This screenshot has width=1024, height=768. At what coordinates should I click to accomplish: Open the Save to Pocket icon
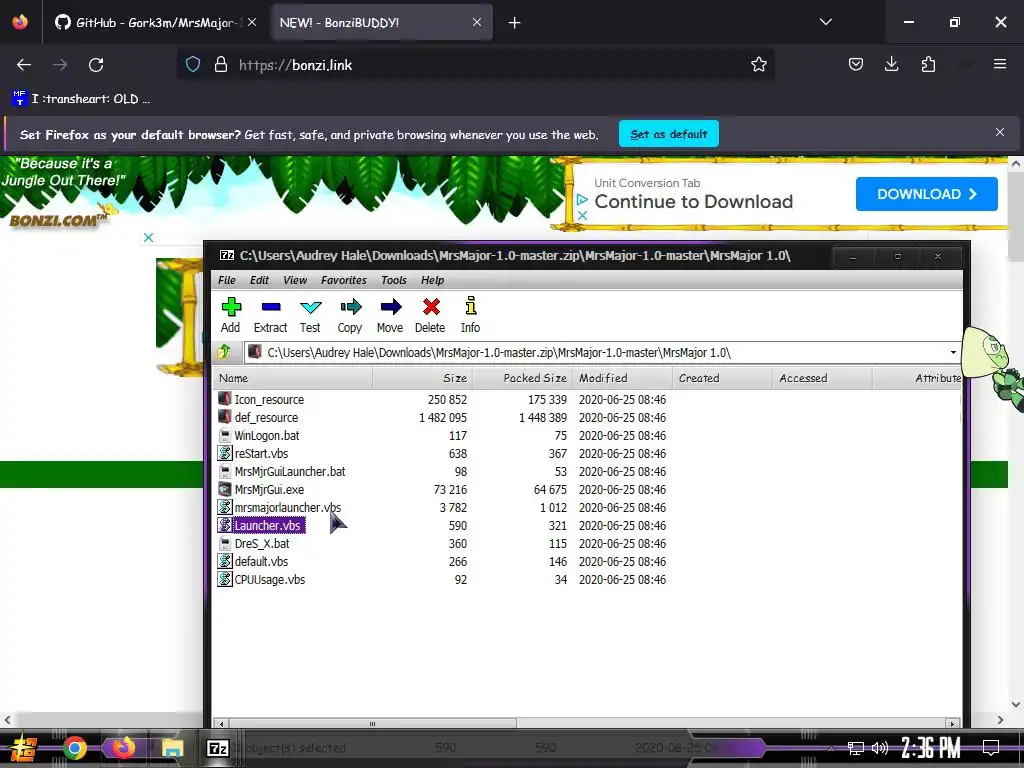(x=856, y=64)
